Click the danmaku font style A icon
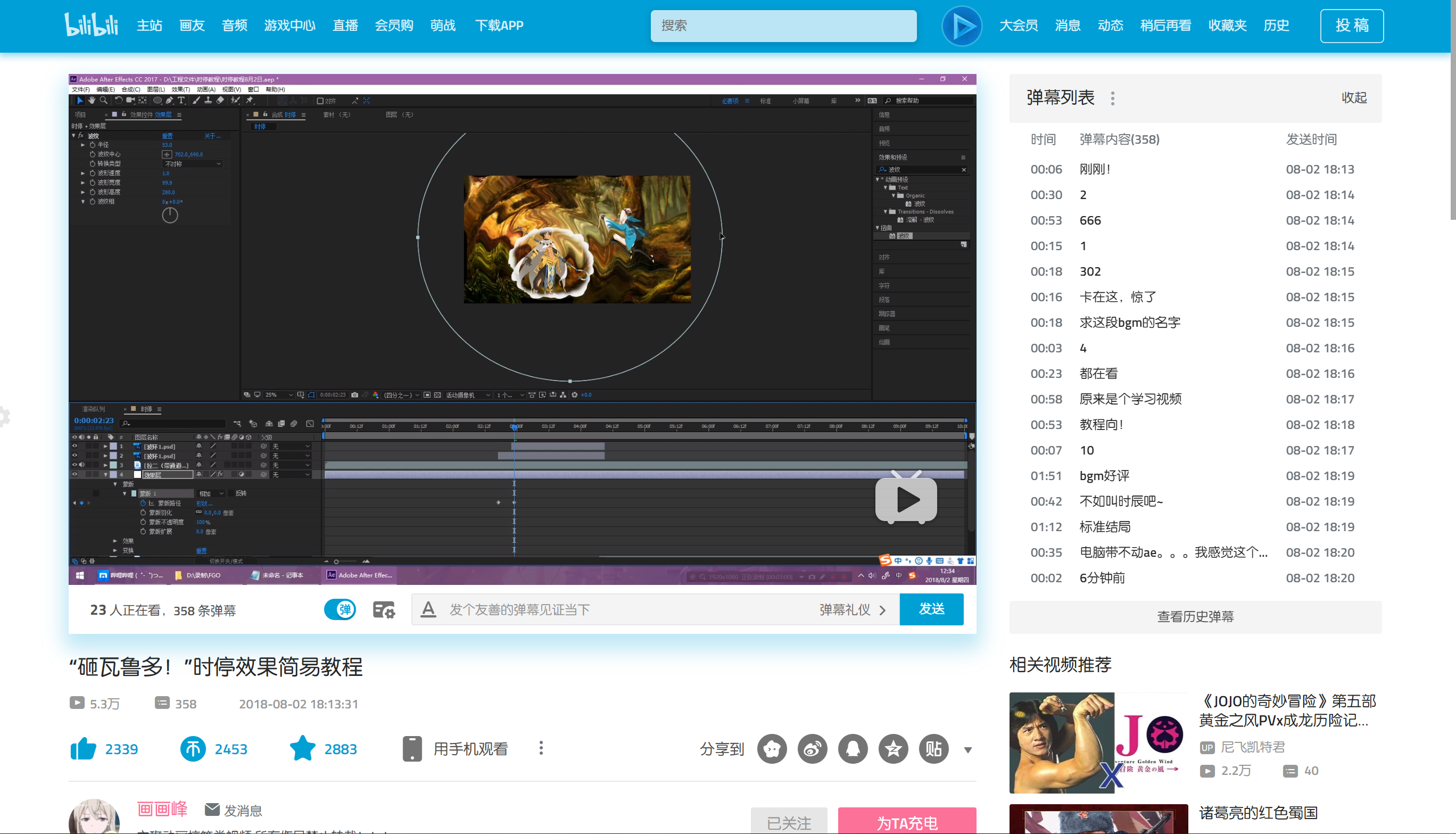The width and height of the screenshot is (1456, 834). pyautogui.click(x=428, y=609)
